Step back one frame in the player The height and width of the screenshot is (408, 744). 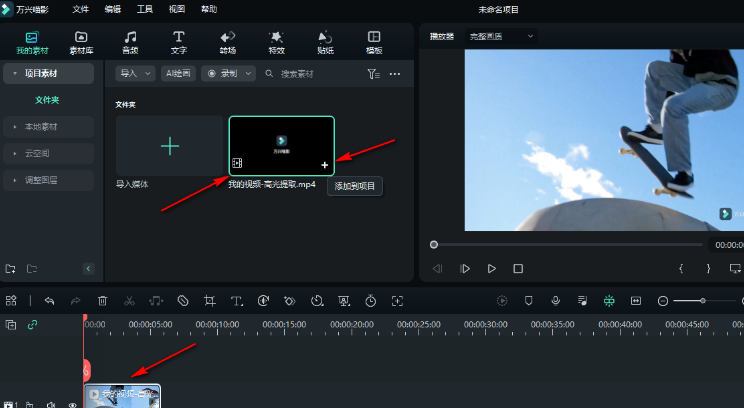(x=437, y=269)
